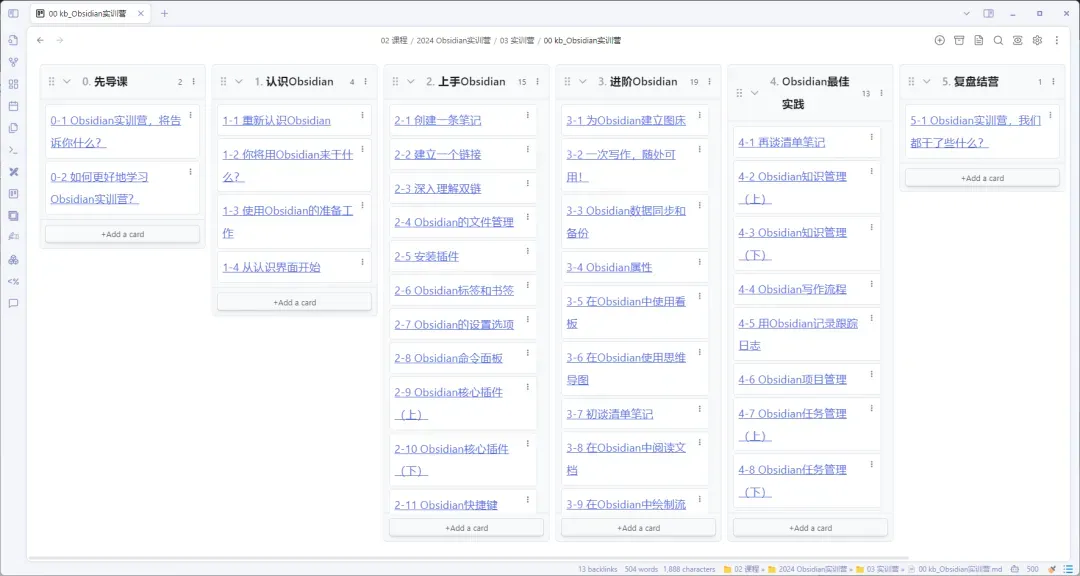Open options for card 1-1 重新认识Obsidian

[362, 115]
